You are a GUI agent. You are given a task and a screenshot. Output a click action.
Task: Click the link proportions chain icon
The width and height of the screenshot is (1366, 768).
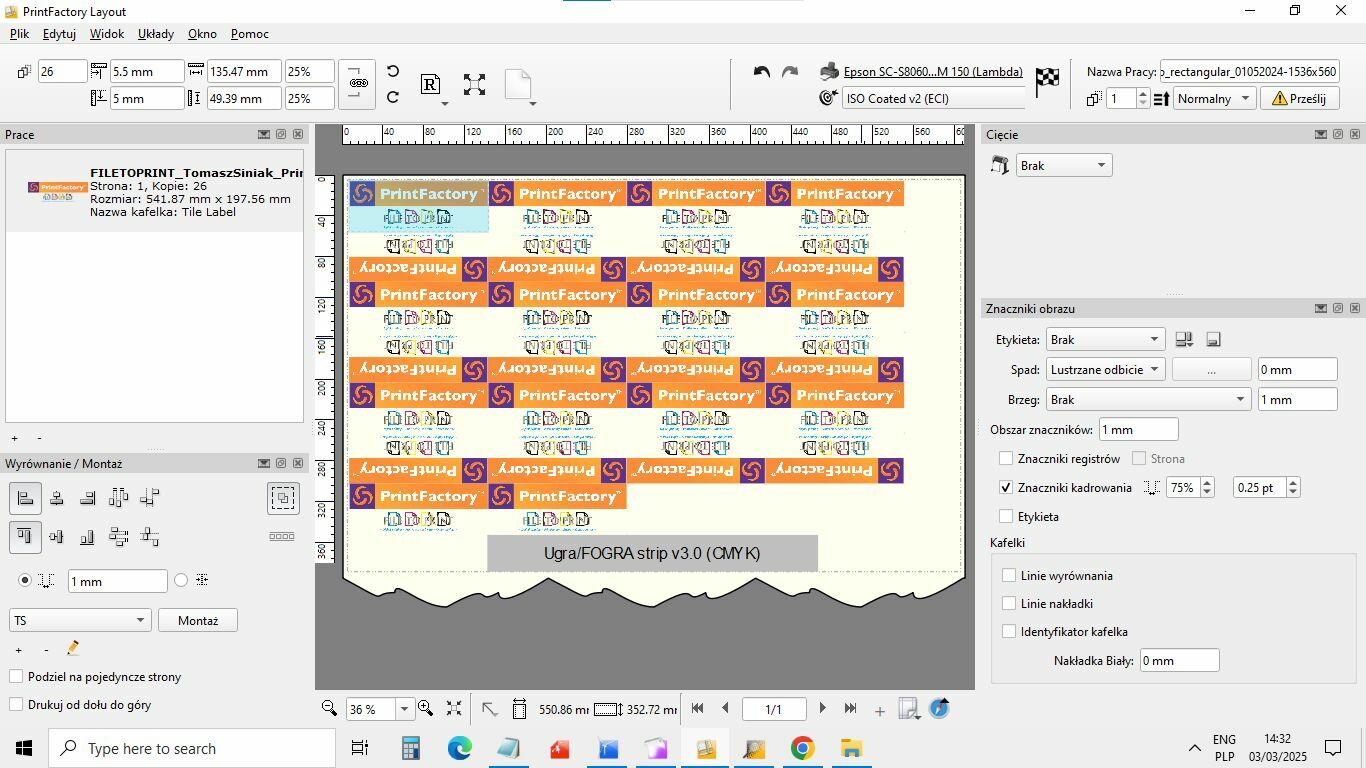pyautogui.click(x=358, y=82)
